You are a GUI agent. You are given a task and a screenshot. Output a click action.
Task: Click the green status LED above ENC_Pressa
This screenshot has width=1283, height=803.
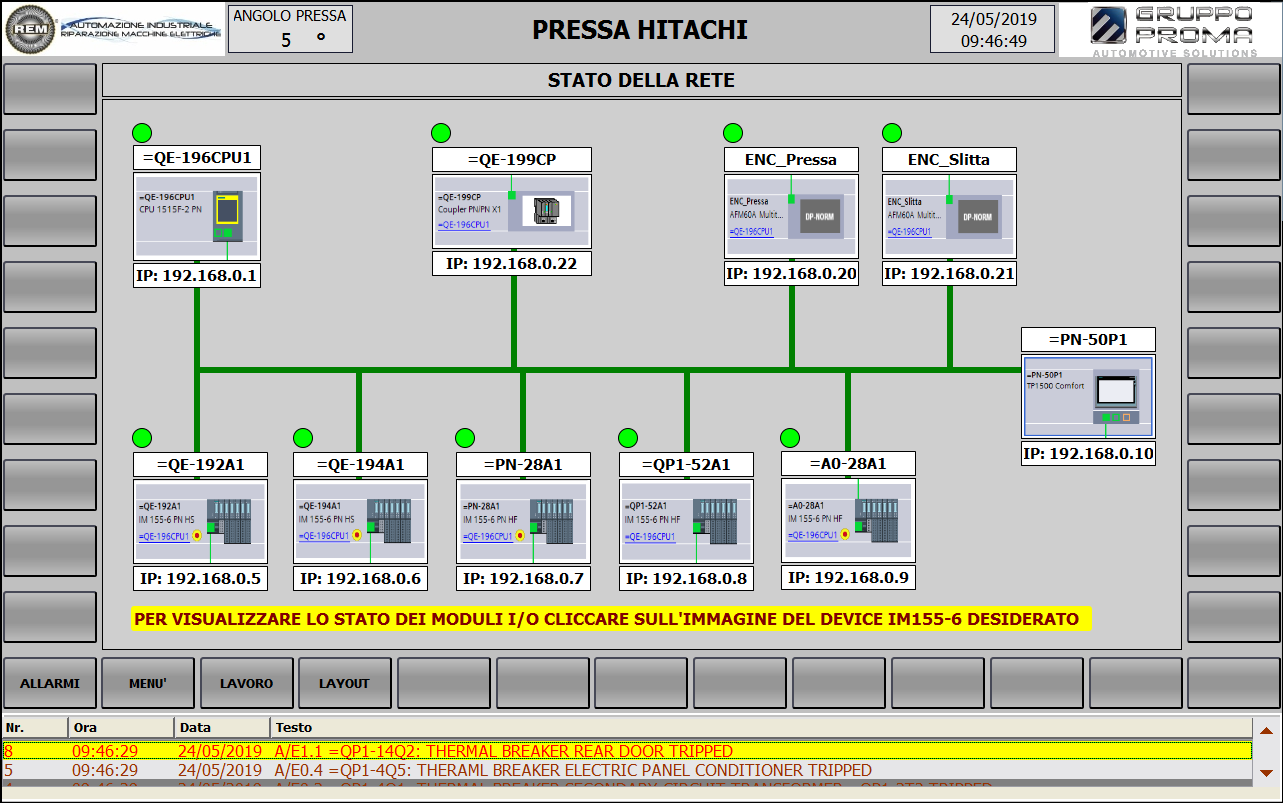[733, 133]
